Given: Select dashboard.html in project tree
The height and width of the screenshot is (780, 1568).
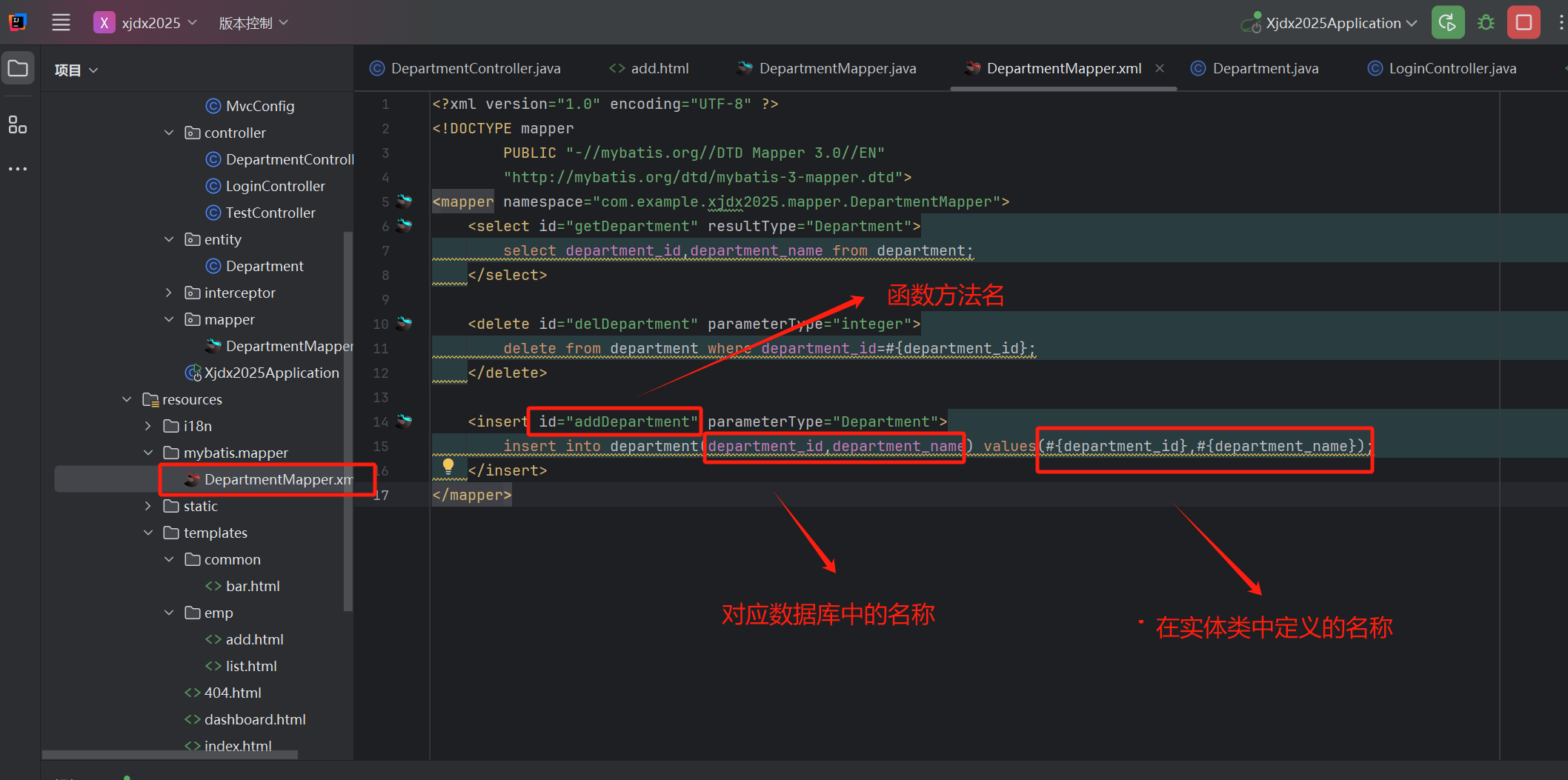Looking at the screenshot, I should point(245,719).
